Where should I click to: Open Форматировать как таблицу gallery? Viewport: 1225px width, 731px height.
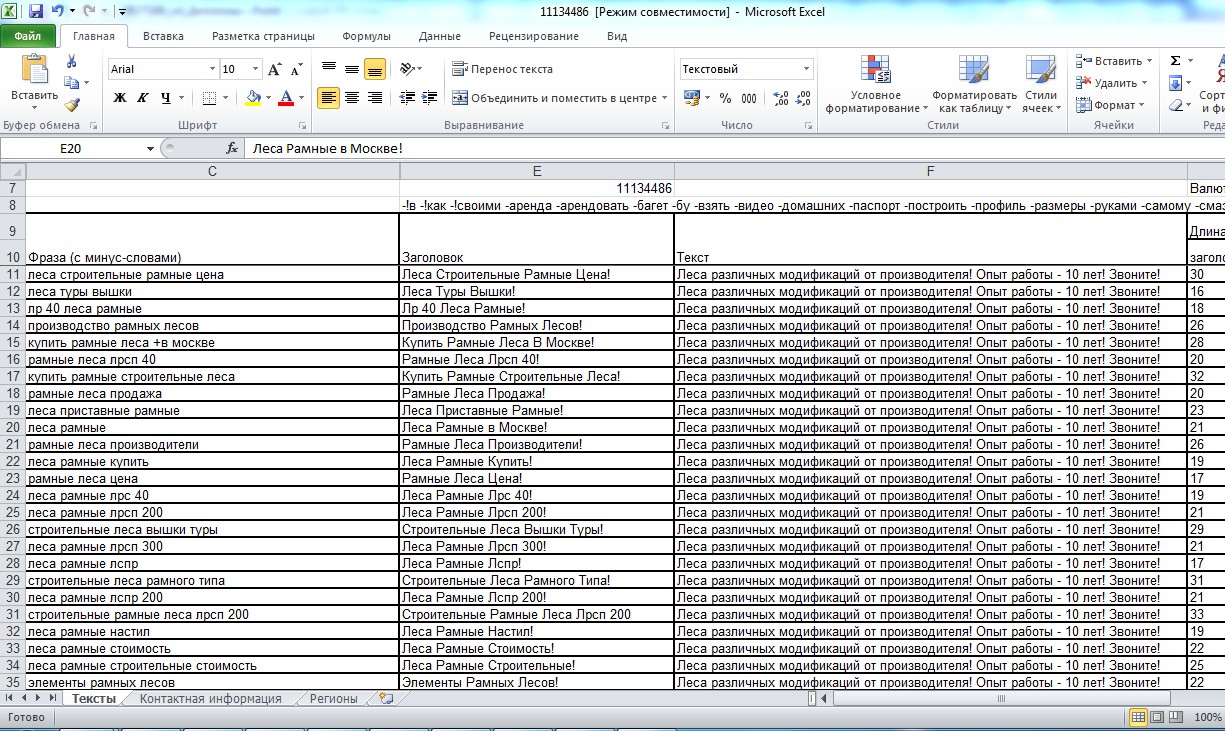tap(973, 84)
